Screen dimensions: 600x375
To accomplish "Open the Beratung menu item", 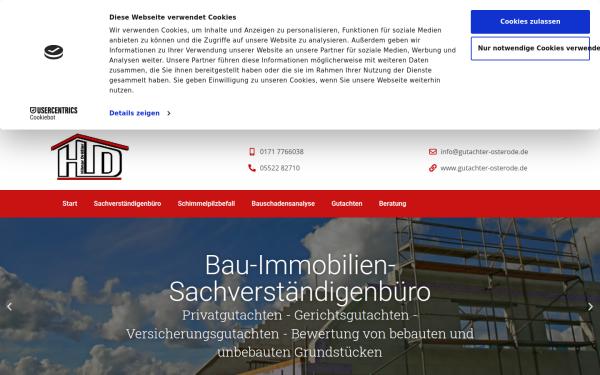I will coord(393,204).
